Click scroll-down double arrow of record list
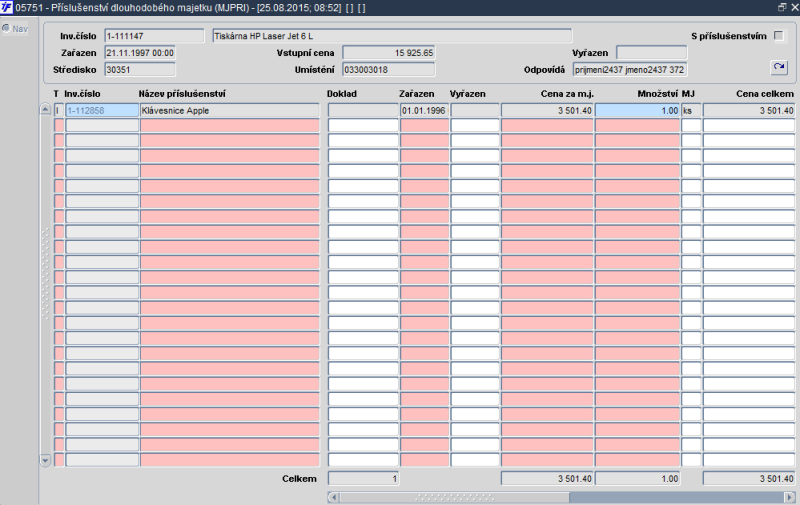800x505 pixels. click(x=45, y=460)
